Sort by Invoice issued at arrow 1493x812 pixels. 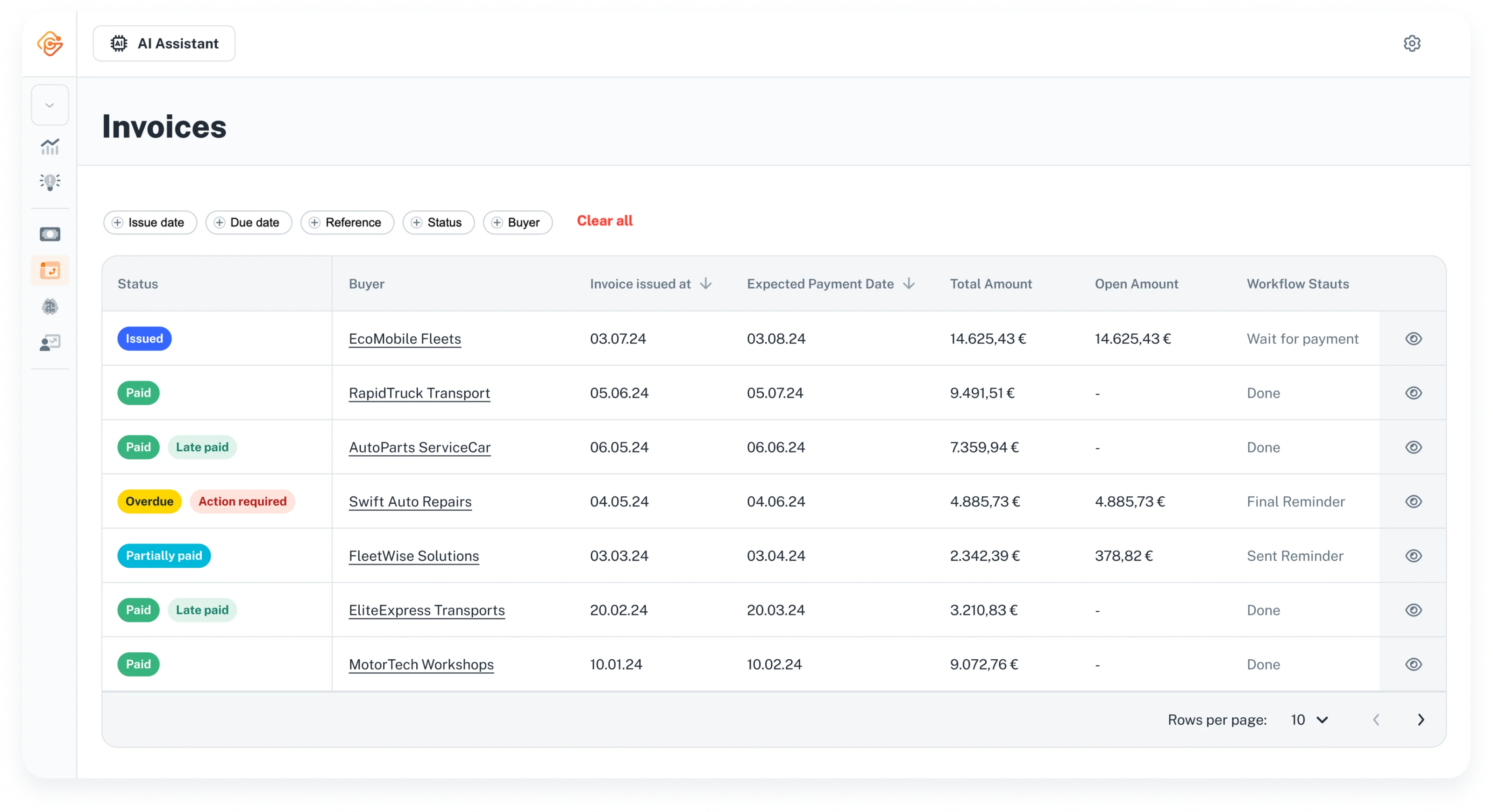coord(705,284)
